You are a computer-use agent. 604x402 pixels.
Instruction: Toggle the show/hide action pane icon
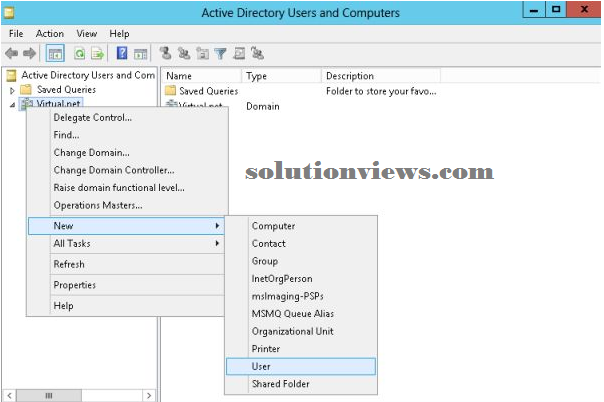[x=141, y=54]
